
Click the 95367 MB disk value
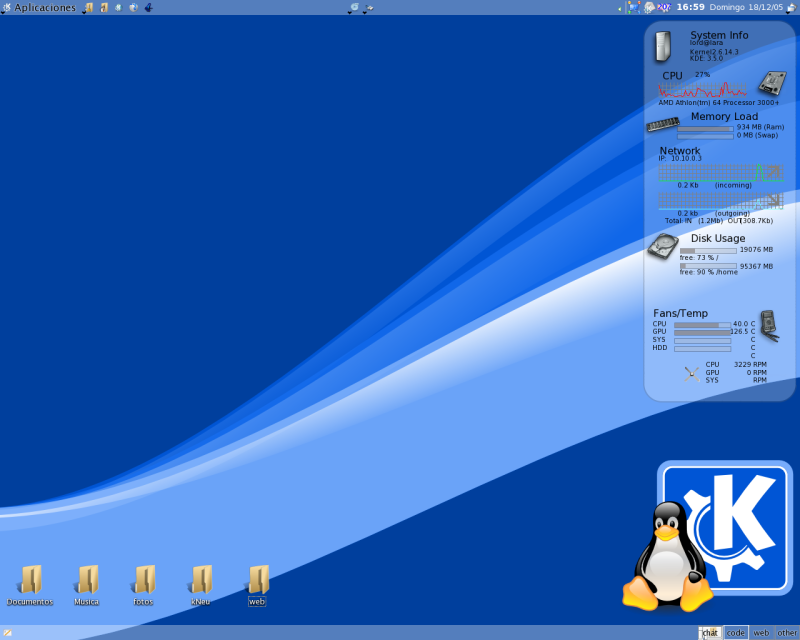pos(756,266)
